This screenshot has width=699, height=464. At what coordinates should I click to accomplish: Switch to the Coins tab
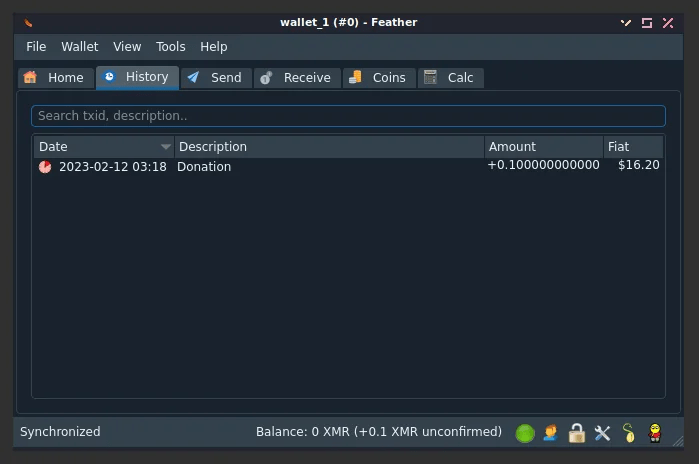pyautogui.click(x=379, y=78)
